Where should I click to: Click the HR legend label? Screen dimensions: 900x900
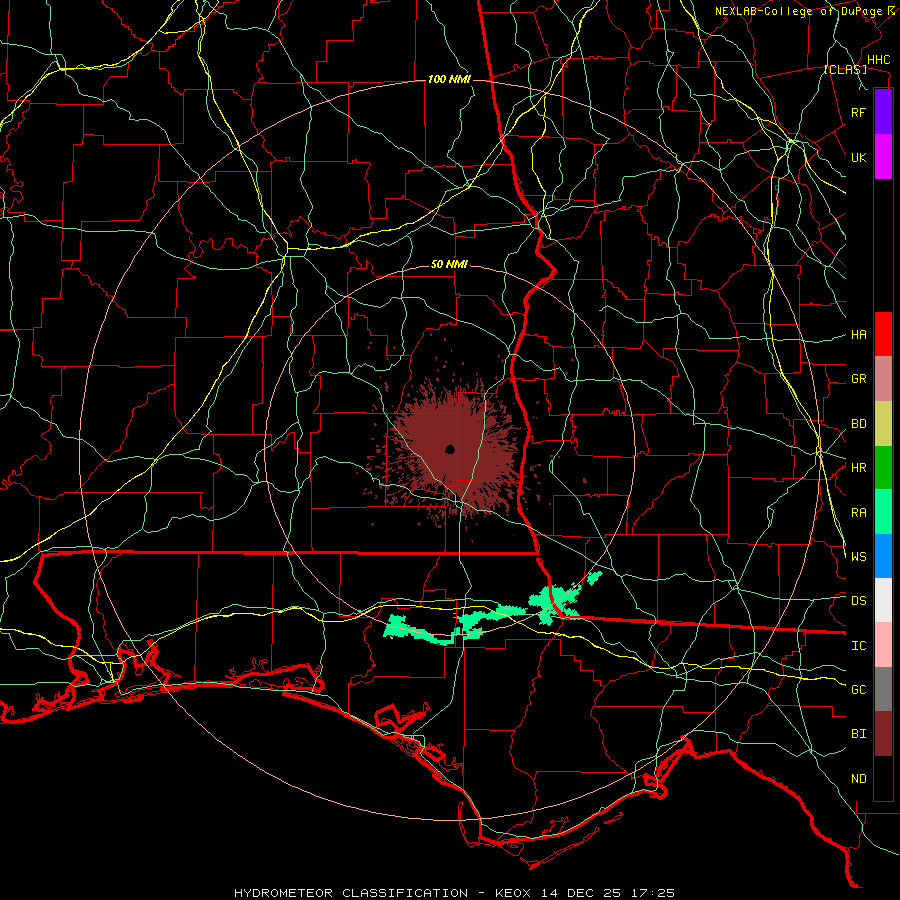[859, 468]
